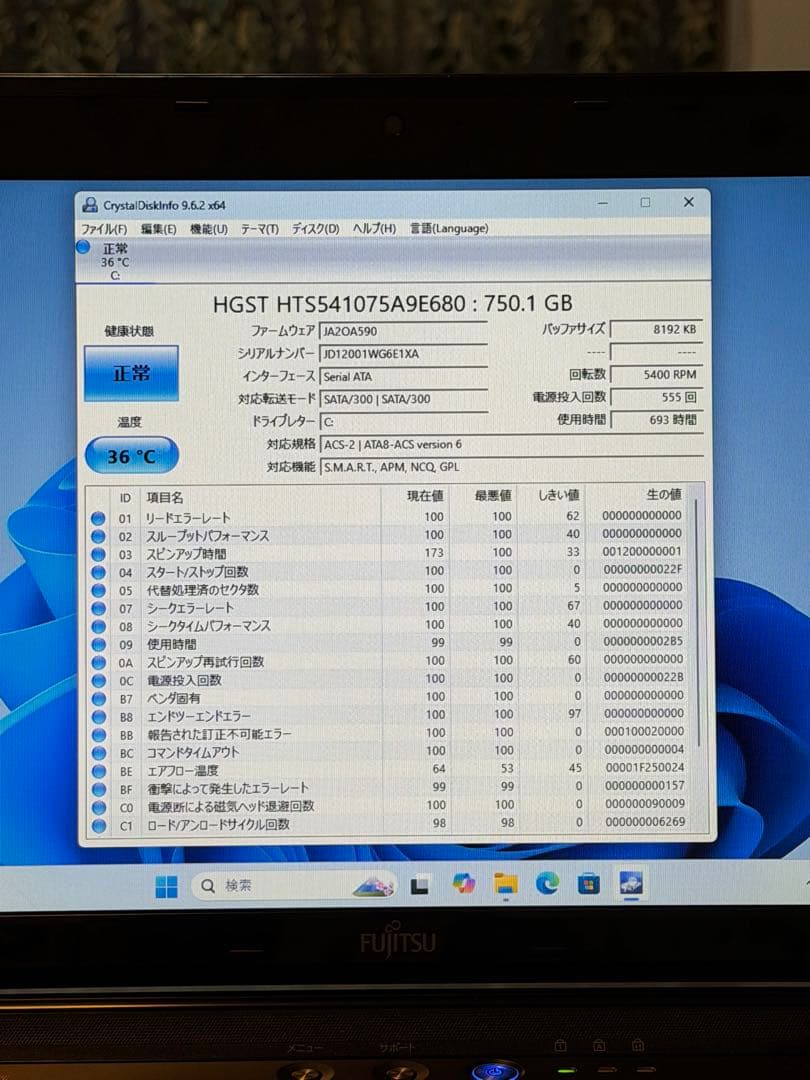Click the インターフェース field Serial ATA
This screenshot has height=1080, width=810.
point(404,377)
